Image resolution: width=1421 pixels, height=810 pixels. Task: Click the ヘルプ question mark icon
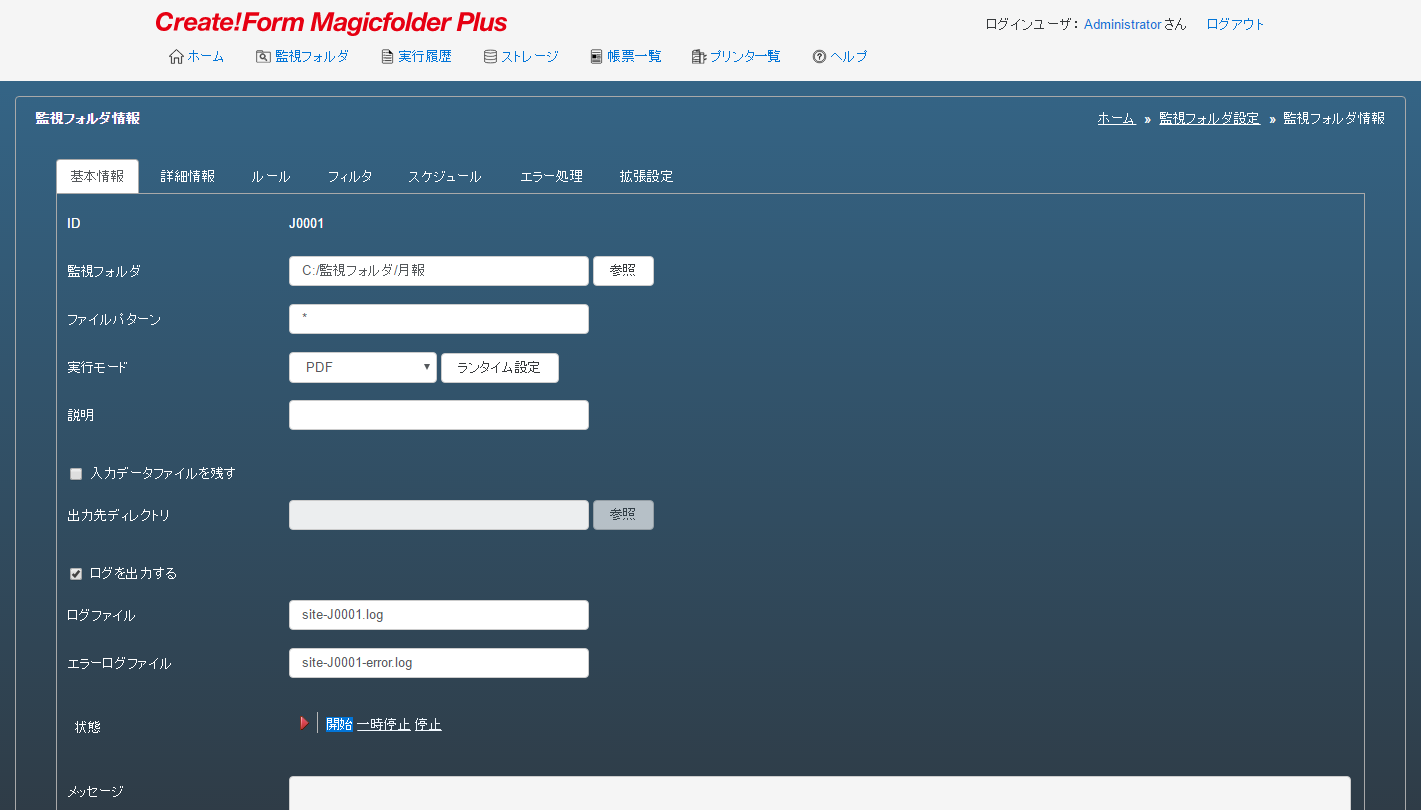(x=819, y=57)
